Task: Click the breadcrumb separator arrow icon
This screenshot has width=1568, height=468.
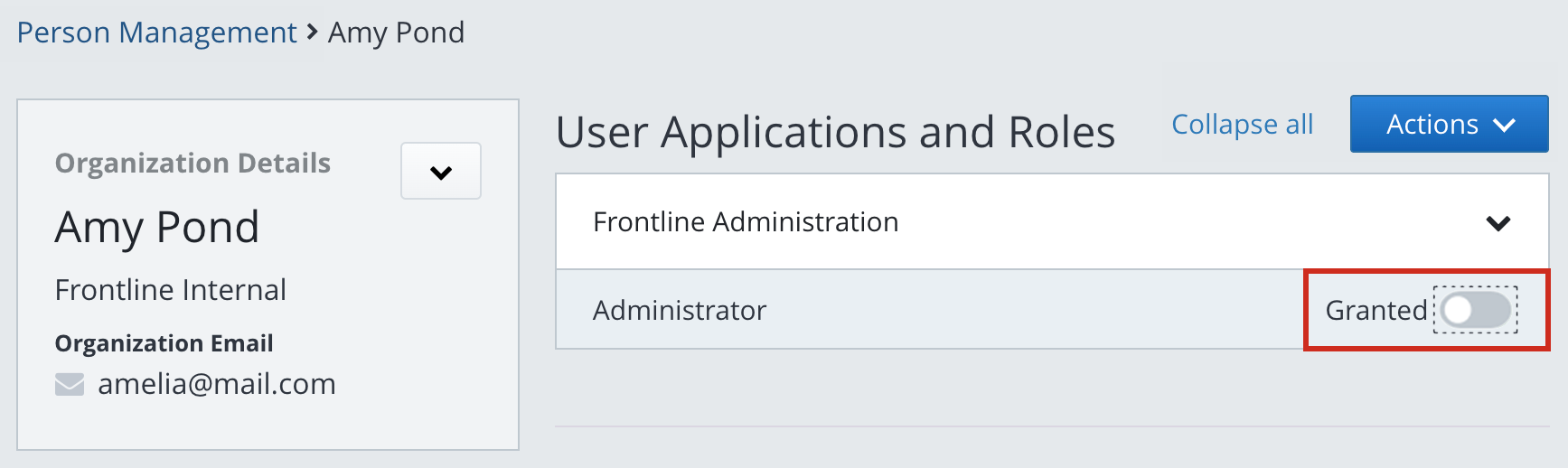Action: tap(312, 33)
